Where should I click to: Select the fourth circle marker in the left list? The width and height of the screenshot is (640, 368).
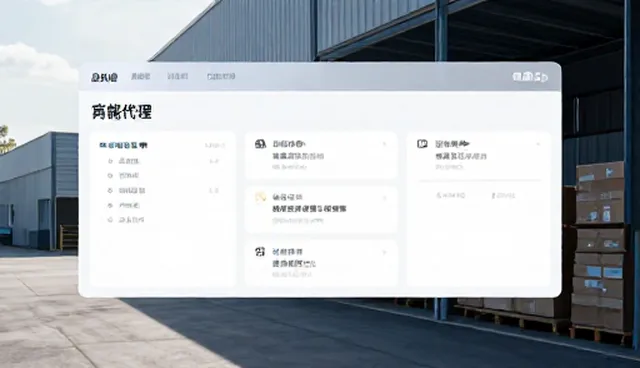[110, 205]
